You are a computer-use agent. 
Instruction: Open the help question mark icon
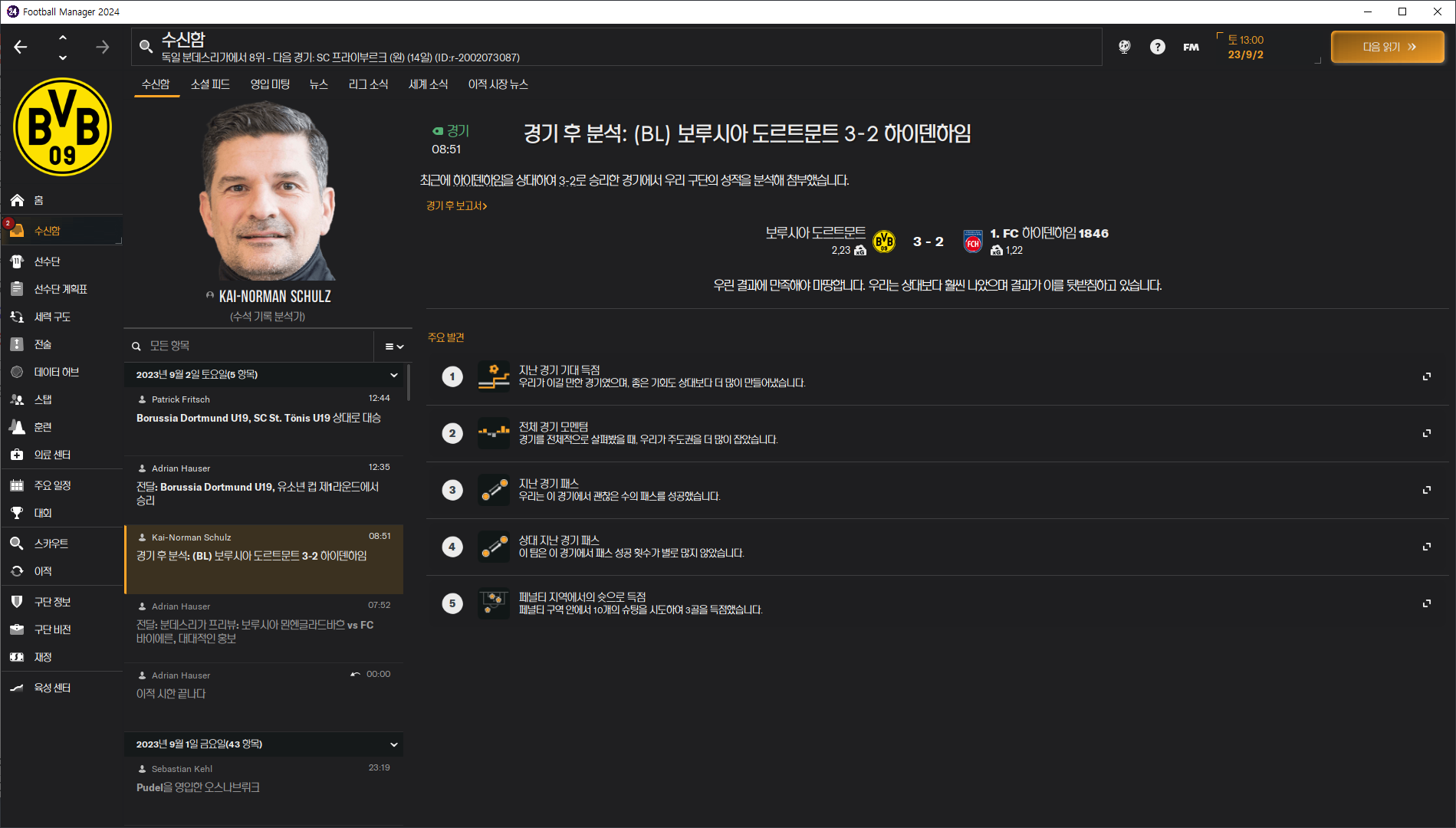point(1158,47)
